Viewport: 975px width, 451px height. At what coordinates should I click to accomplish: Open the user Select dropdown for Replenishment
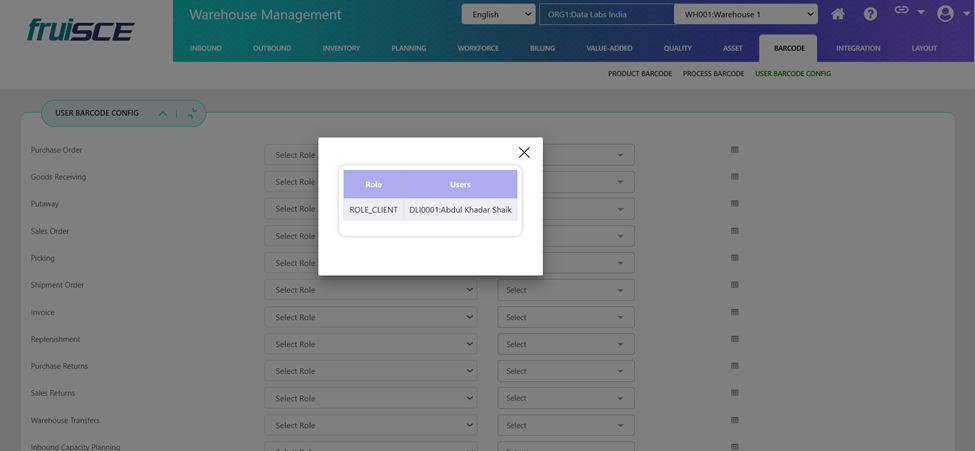click(x=565, y=344)
